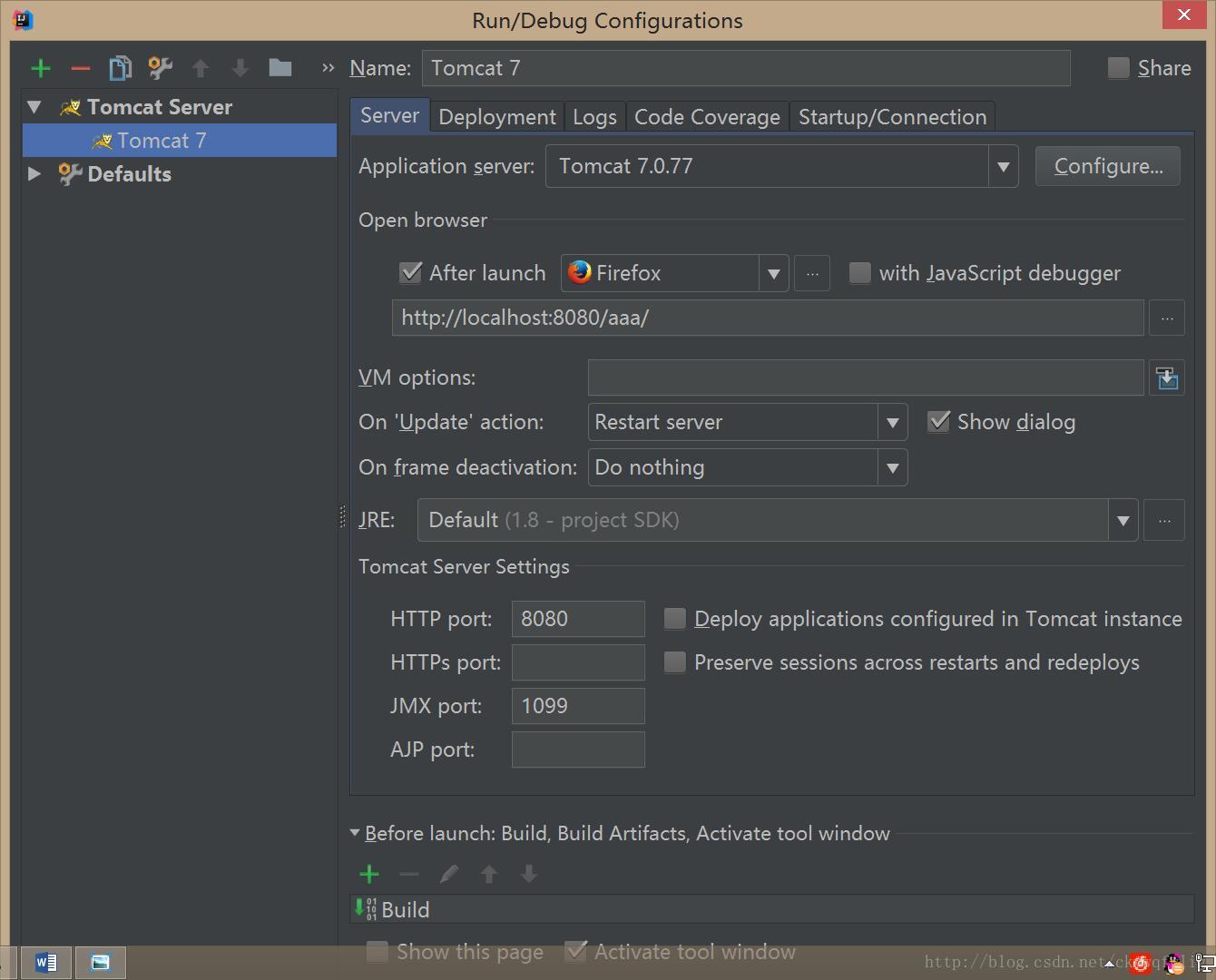This screenshot has width=1216, height=980.
Task: Open URL ellipsis button beside localhost address
Action: coord(1167,318)
